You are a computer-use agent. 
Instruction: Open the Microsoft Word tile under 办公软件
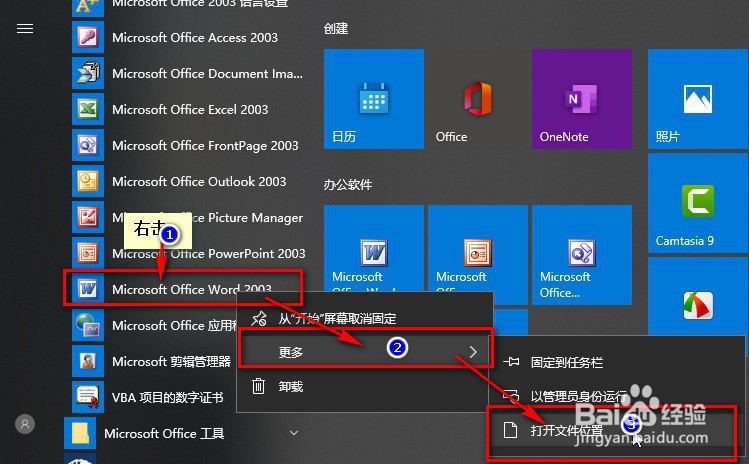click(374, 248)
